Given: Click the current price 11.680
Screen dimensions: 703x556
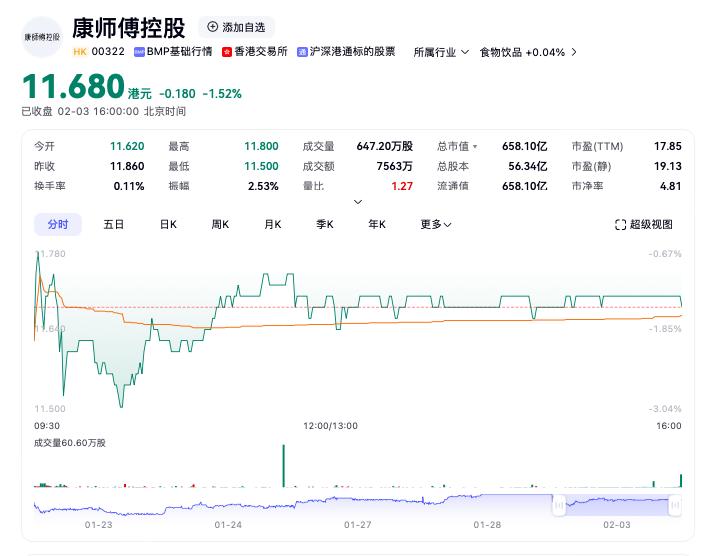Looking at the screenshot, I should pos(74,86).
